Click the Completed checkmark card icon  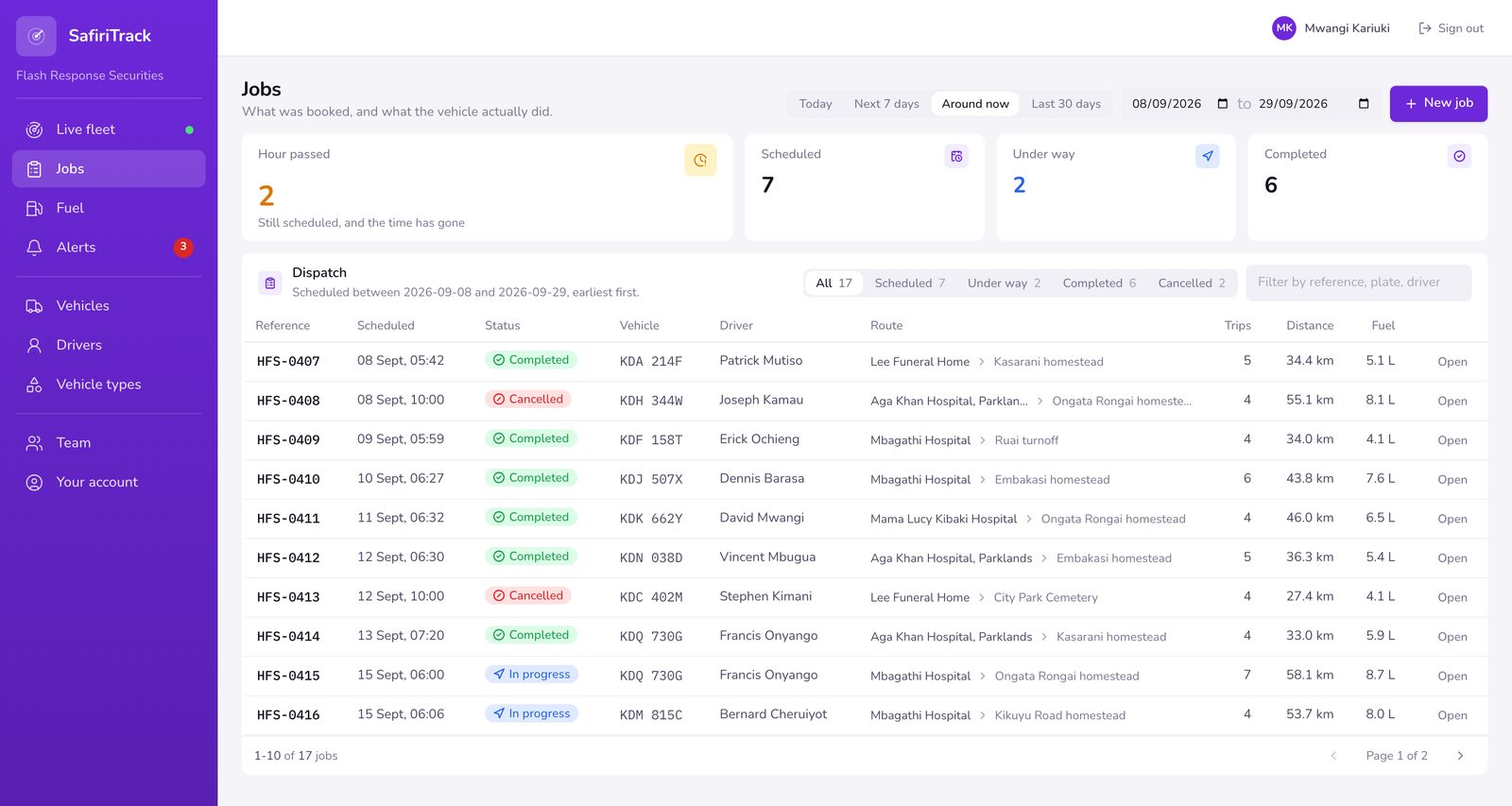click(1459, 156)
